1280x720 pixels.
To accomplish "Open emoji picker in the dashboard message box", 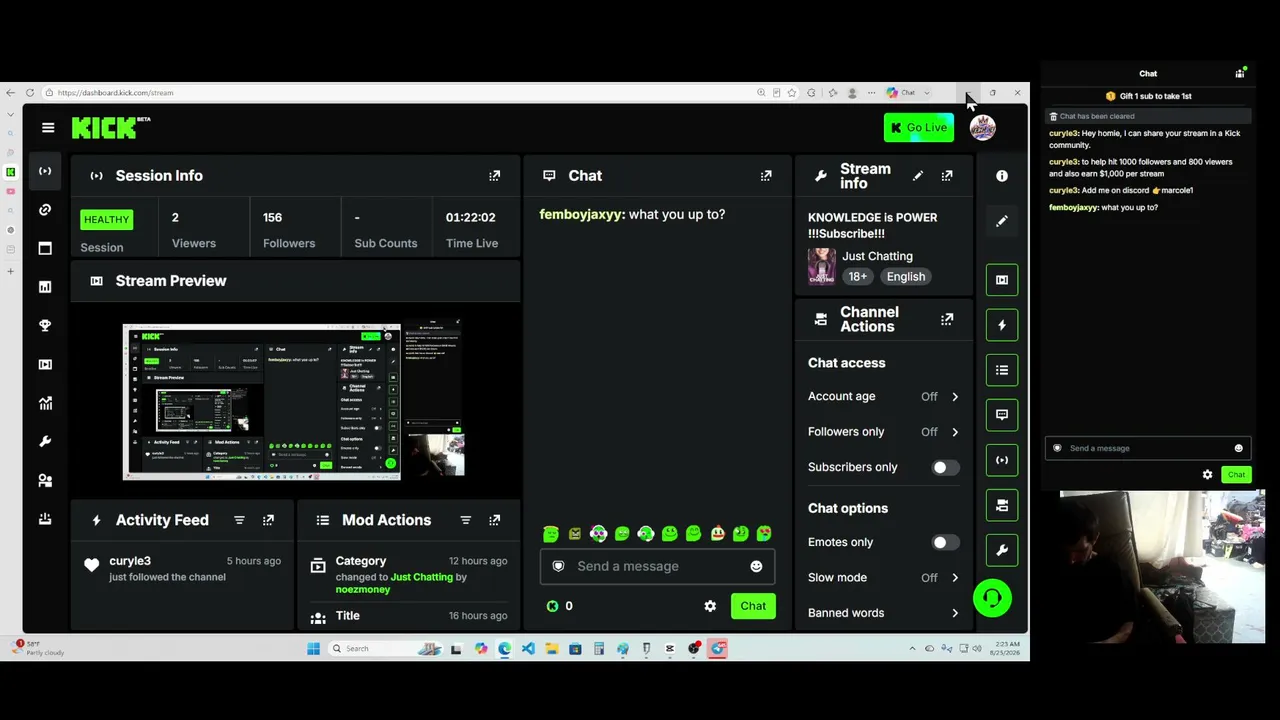I will tap(756, 566).
